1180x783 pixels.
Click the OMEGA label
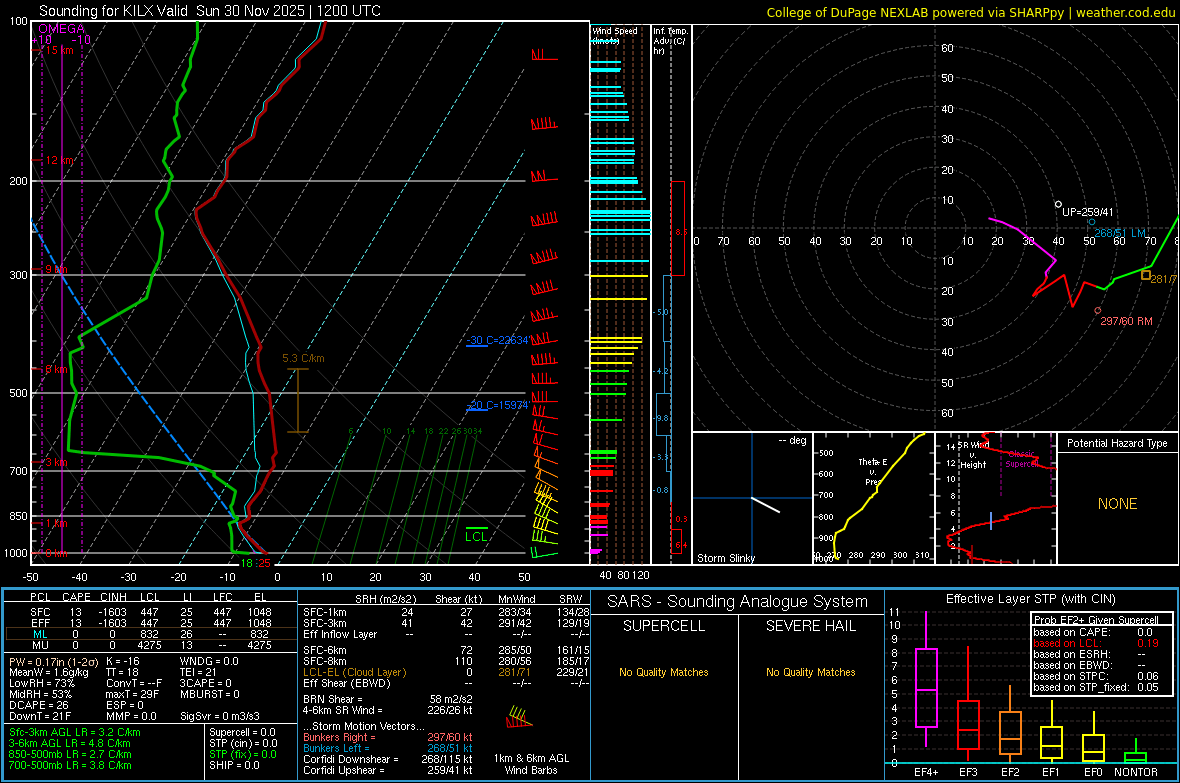coord(61,29)
